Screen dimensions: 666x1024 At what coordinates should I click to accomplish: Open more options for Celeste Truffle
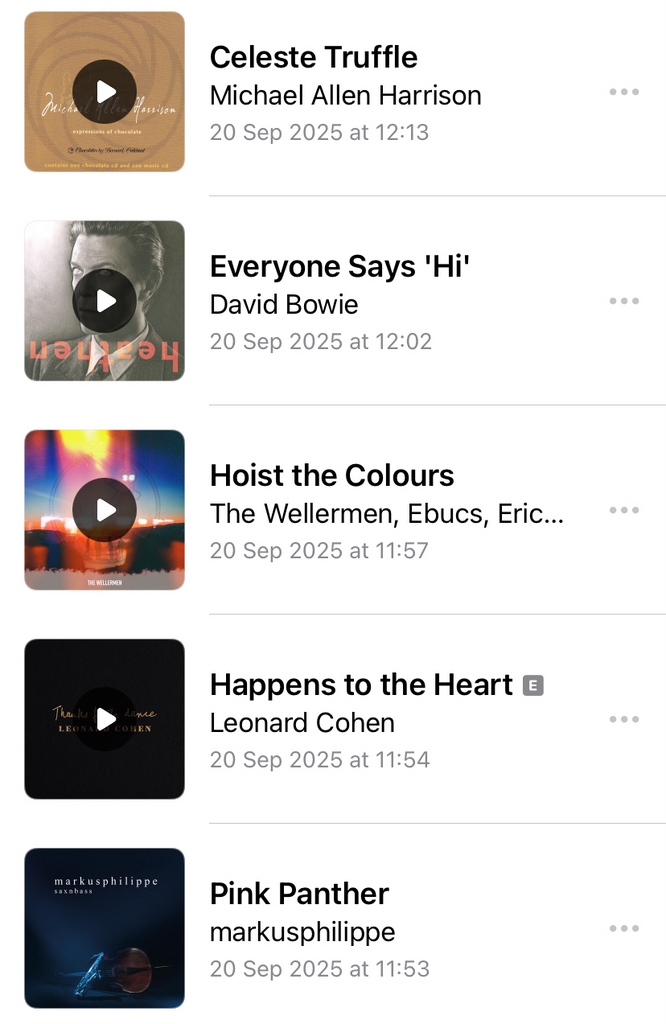coord(624,92)
